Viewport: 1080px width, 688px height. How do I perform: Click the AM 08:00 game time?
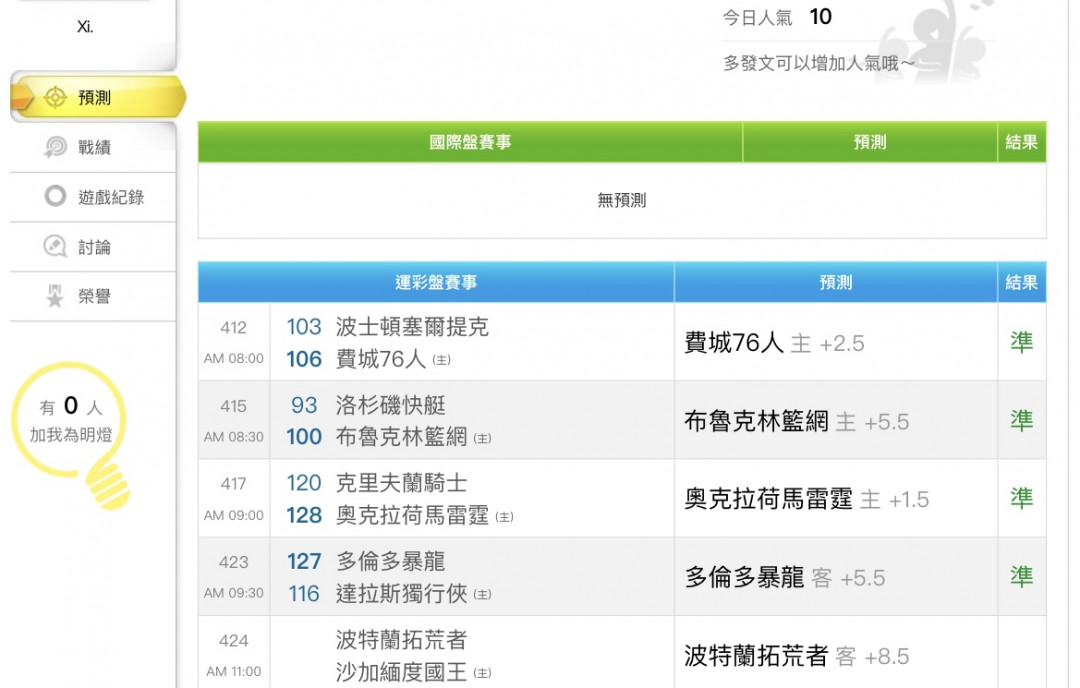233,358
